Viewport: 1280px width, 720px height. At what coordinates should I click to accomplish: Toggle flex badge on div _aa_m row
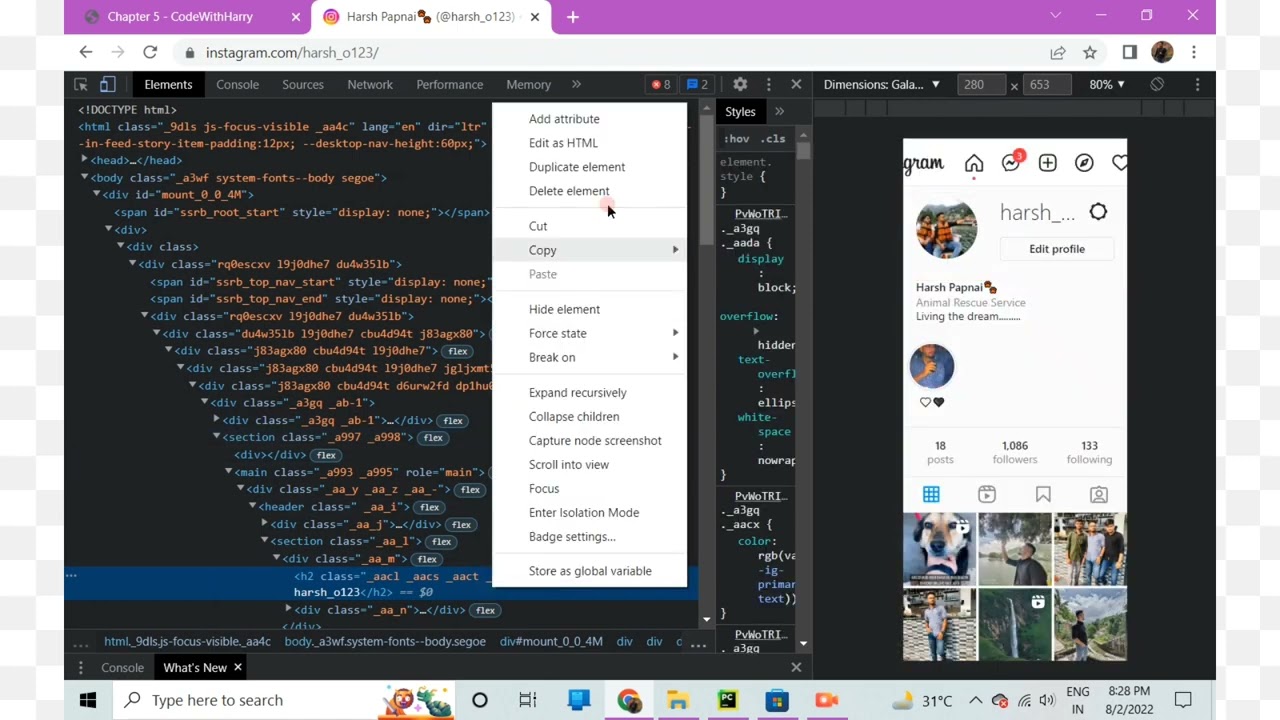click(427, 559)
